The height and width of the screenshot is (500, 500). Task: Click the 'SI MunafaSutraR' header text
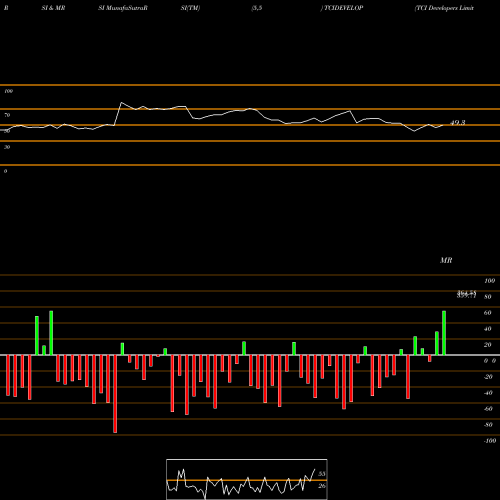coord(123,8)
